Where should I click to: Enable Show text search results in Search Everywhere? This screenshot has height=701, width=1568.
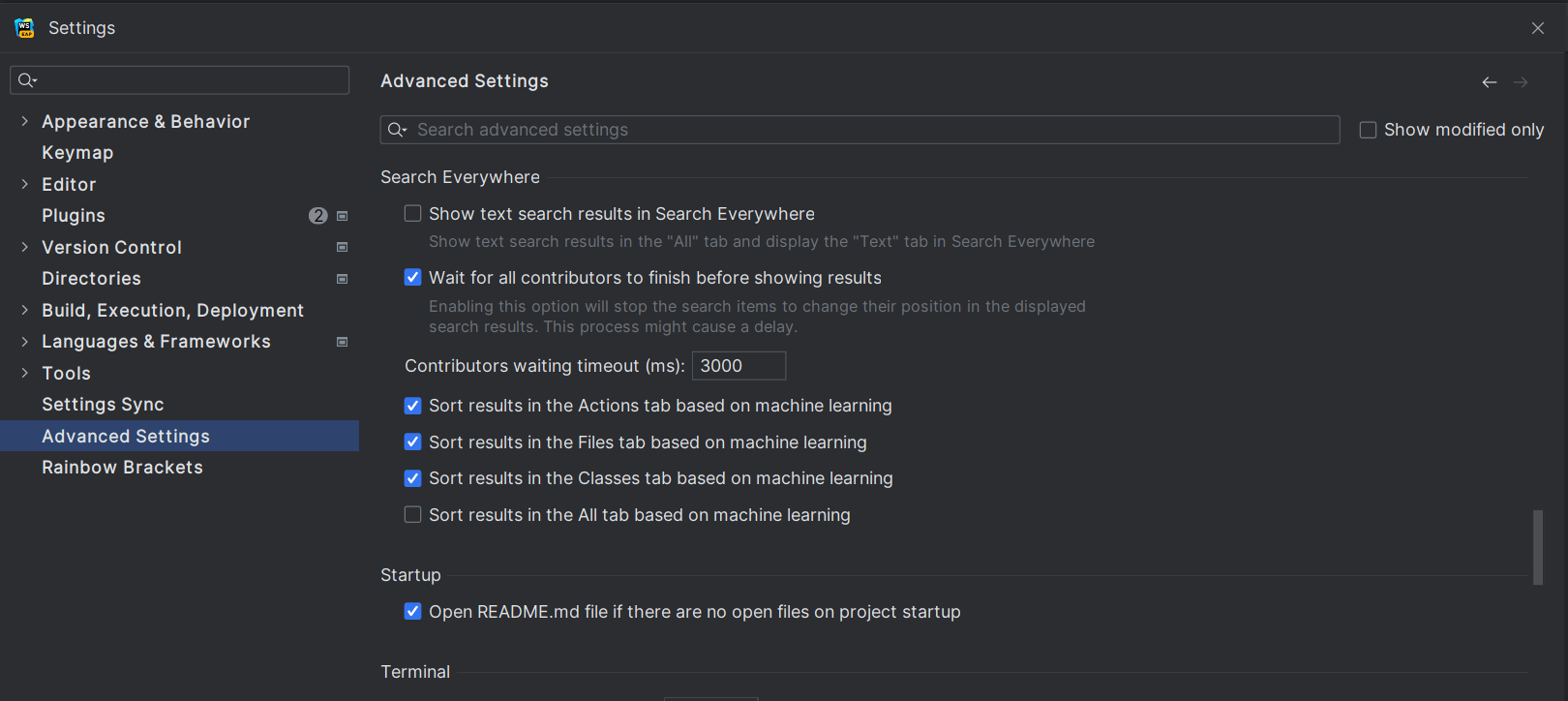413,214
